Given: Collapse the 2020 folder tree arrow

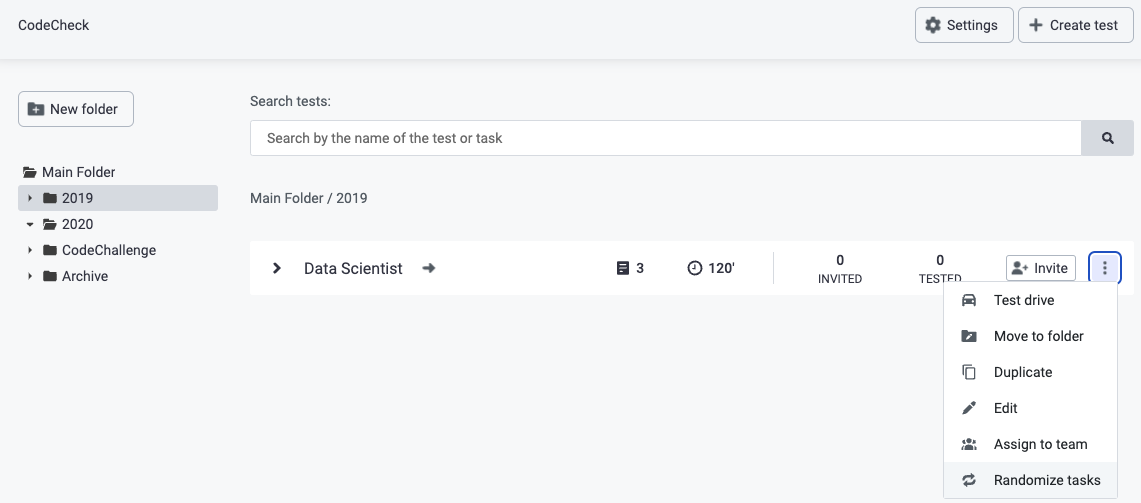Looking at the screenshot, I should coord(30,224).
